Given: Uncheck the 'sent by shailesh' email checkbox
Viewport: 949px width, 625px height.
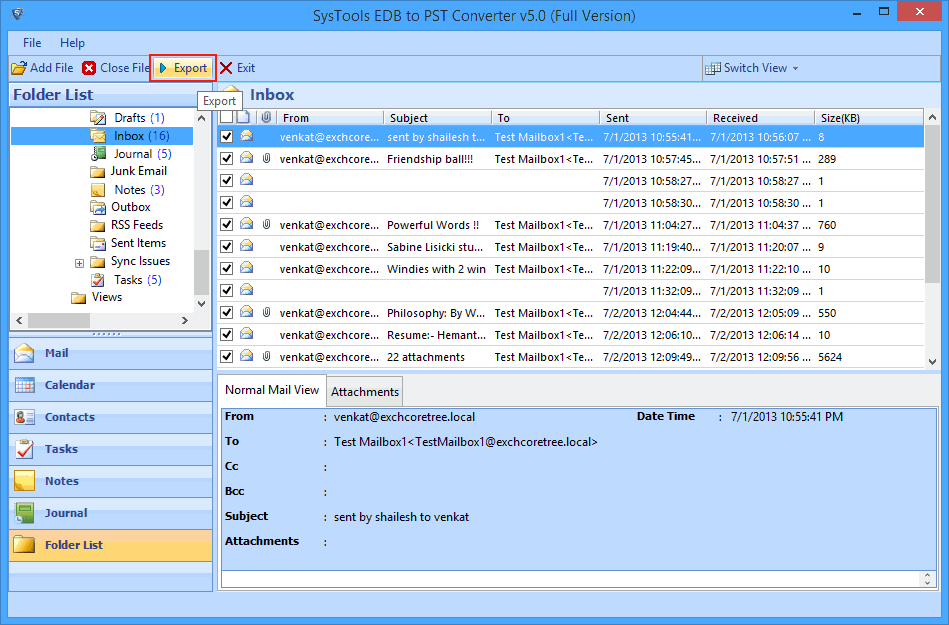Looking at the screenshot, I should click(x=226, y=137).
